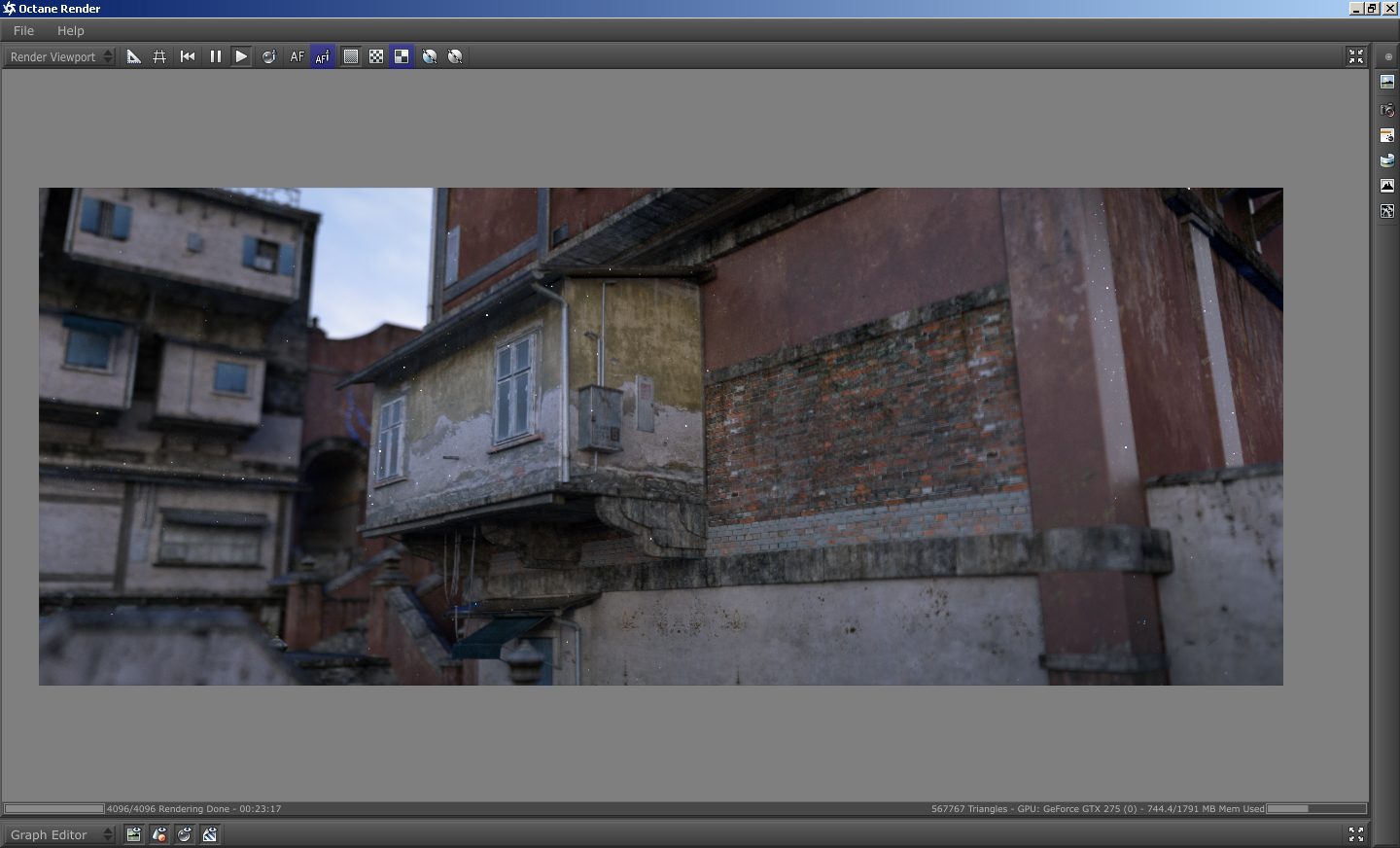Image resolution: width=1400 pixels, height=848 pixels.
Task: Click the camera icon in right sidebar
Action: tap(1387, 110)
